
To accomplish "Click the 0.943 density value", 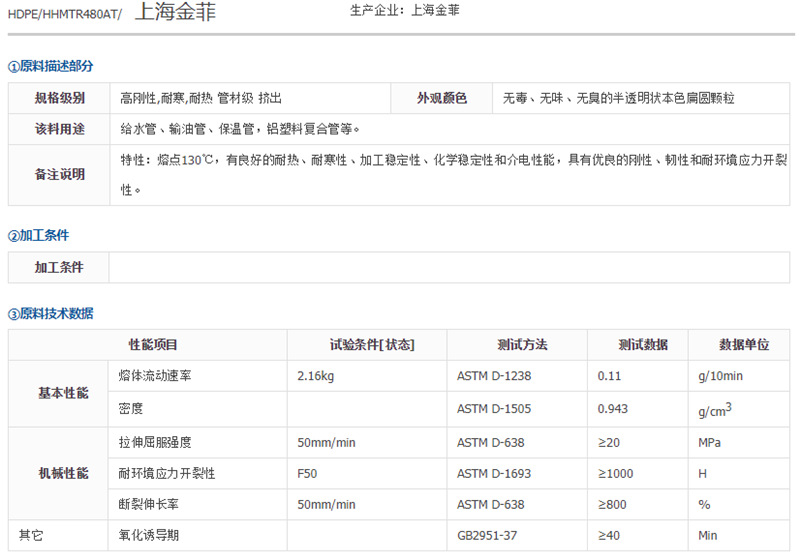I will (613, 409).
